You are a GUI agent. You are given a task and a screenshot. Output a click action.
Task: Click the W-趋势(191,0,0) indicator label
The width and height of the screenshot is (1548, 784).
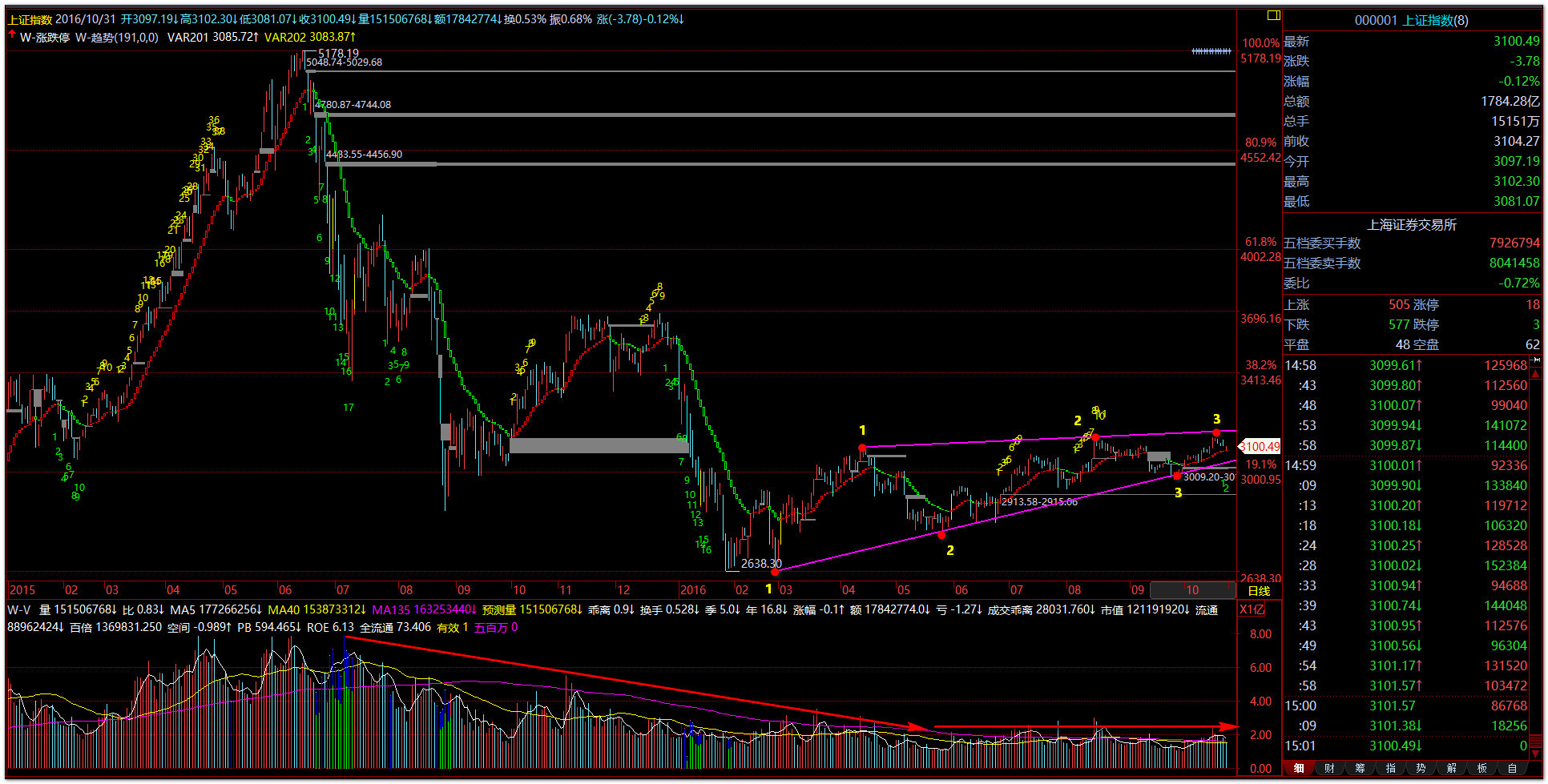click(116, 37)
